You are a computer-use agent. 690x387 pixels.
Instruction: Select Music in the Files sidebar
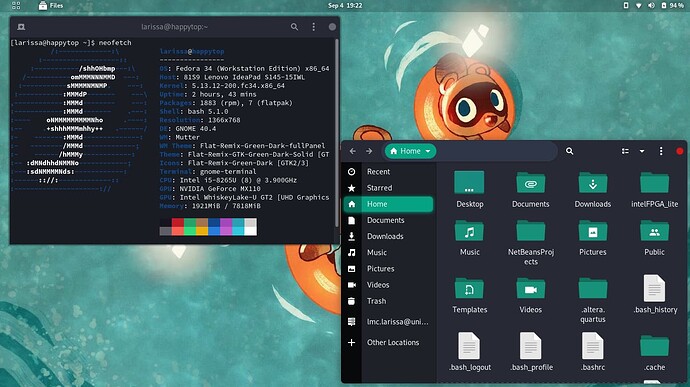(388, 253)
